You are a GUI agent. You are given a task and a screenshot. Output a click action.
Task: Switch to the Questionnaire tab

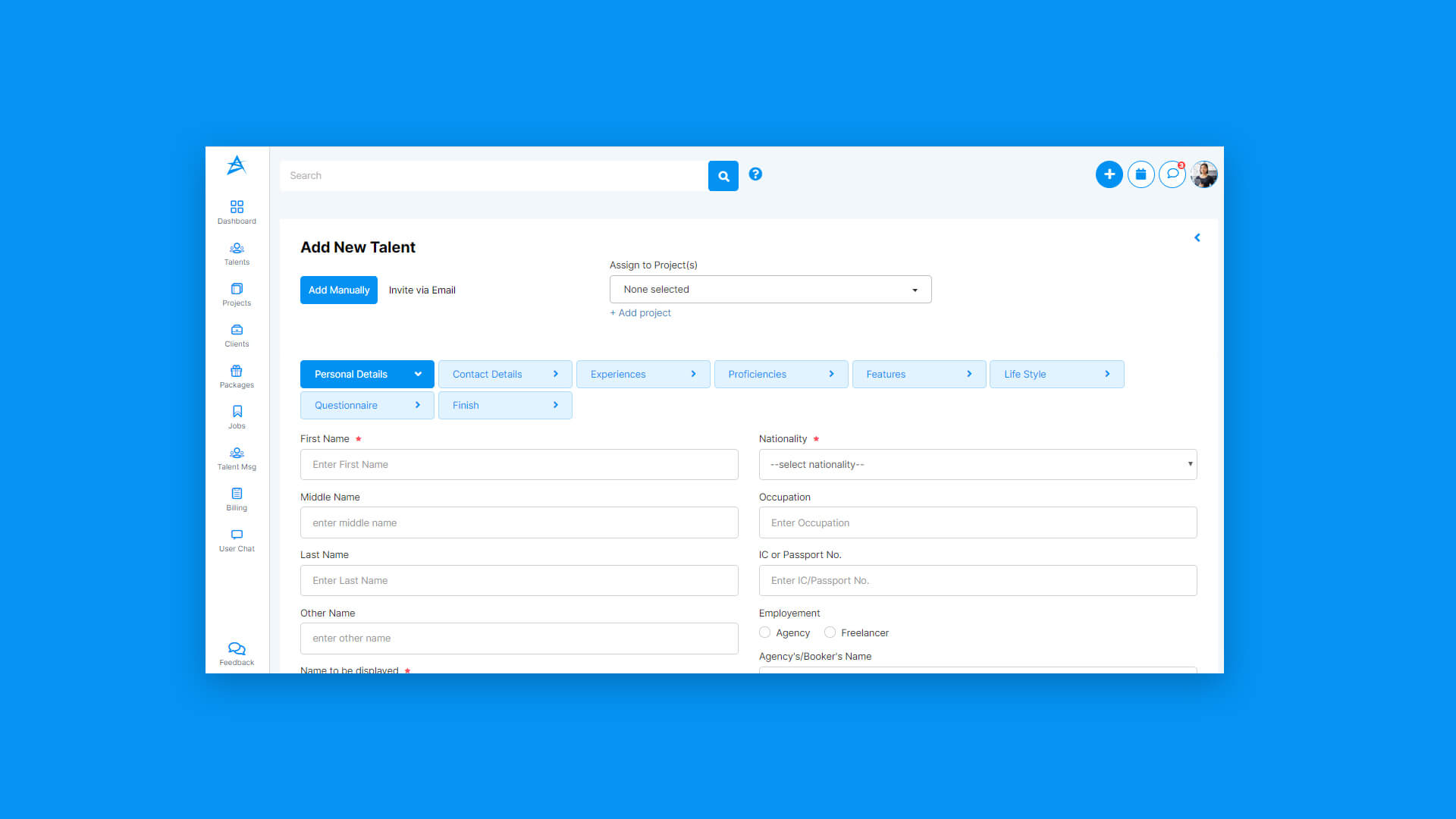[367, 406]
